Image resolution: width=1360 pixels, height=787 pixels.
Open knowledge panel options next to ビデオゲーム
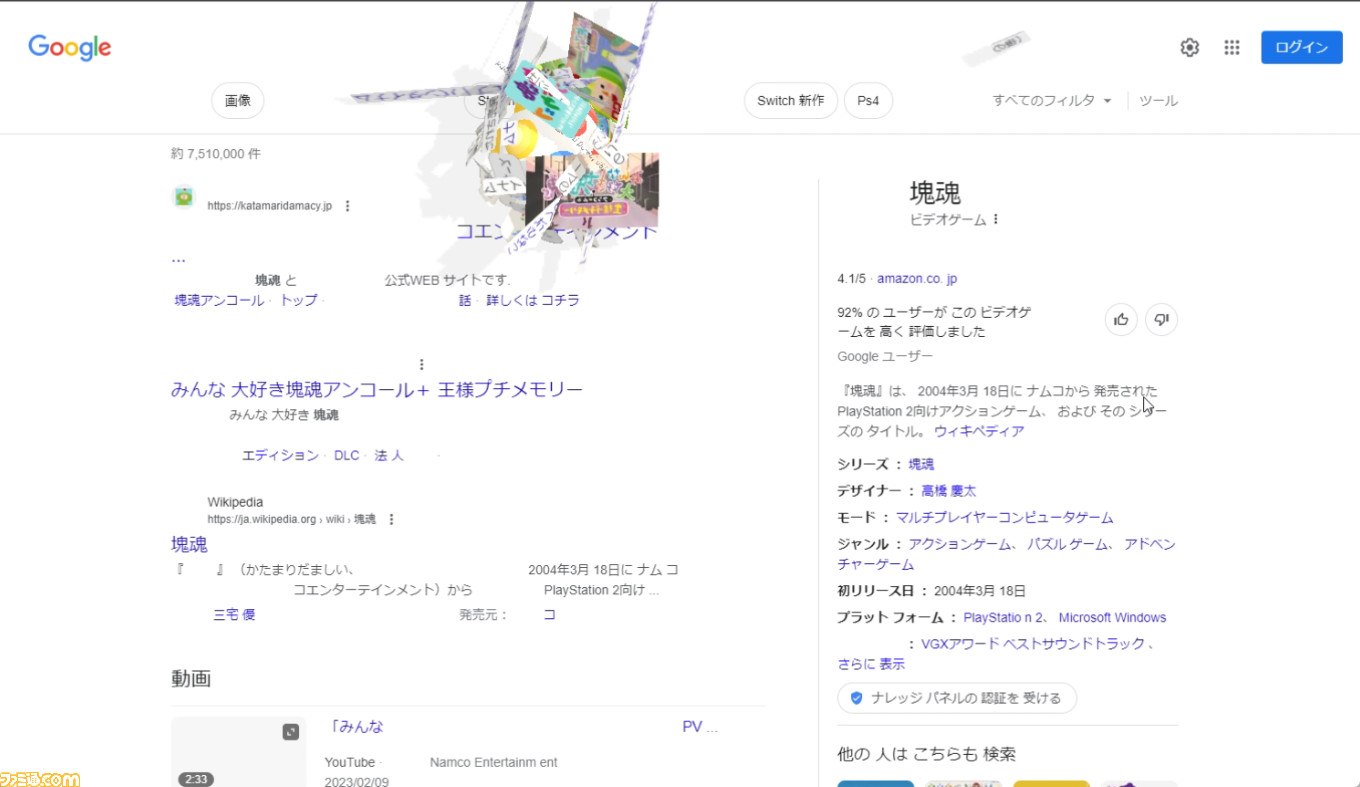click(x=995, y=219)
